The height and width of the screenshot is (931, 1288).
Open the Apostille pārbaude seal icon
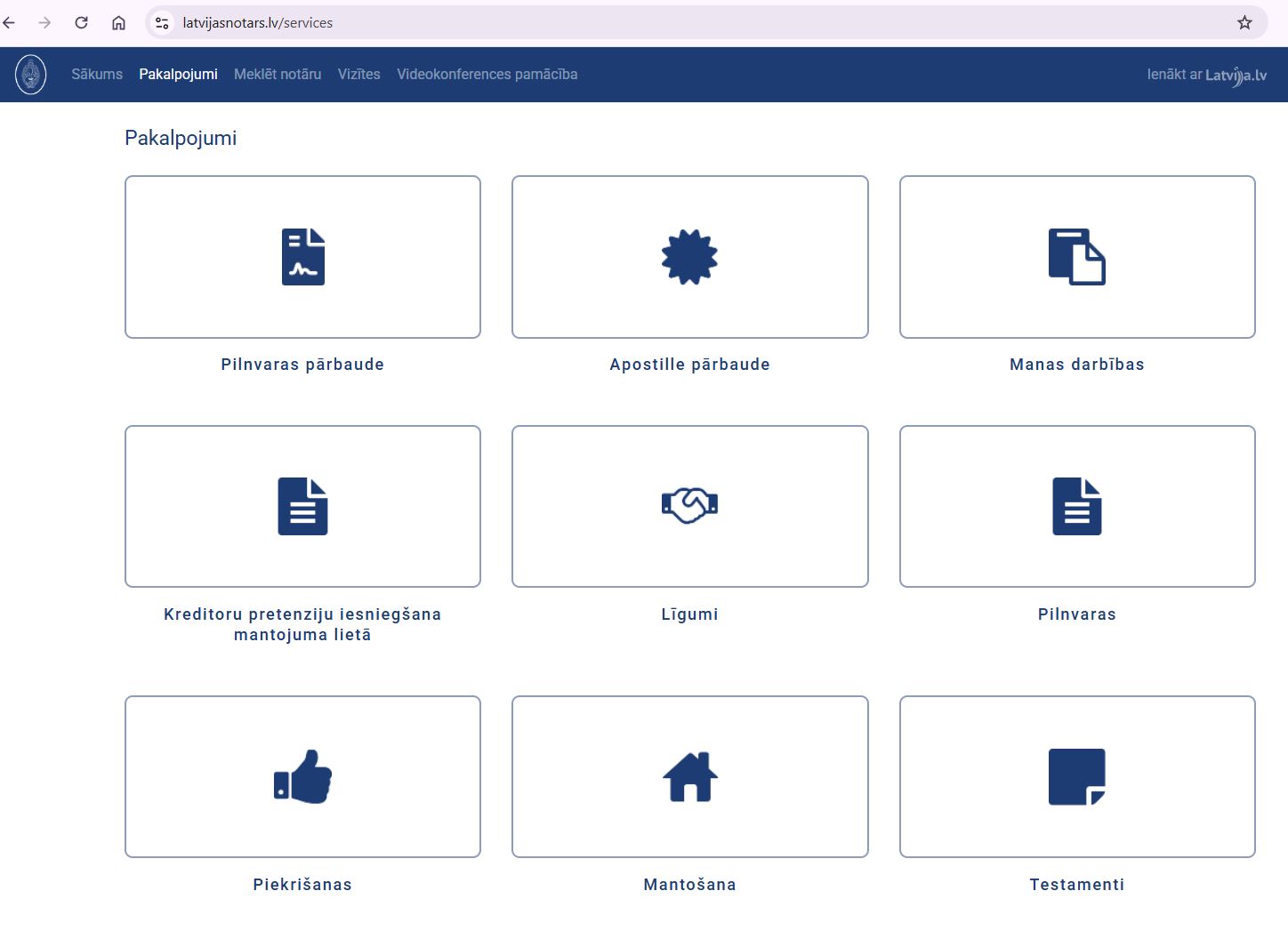689,257
